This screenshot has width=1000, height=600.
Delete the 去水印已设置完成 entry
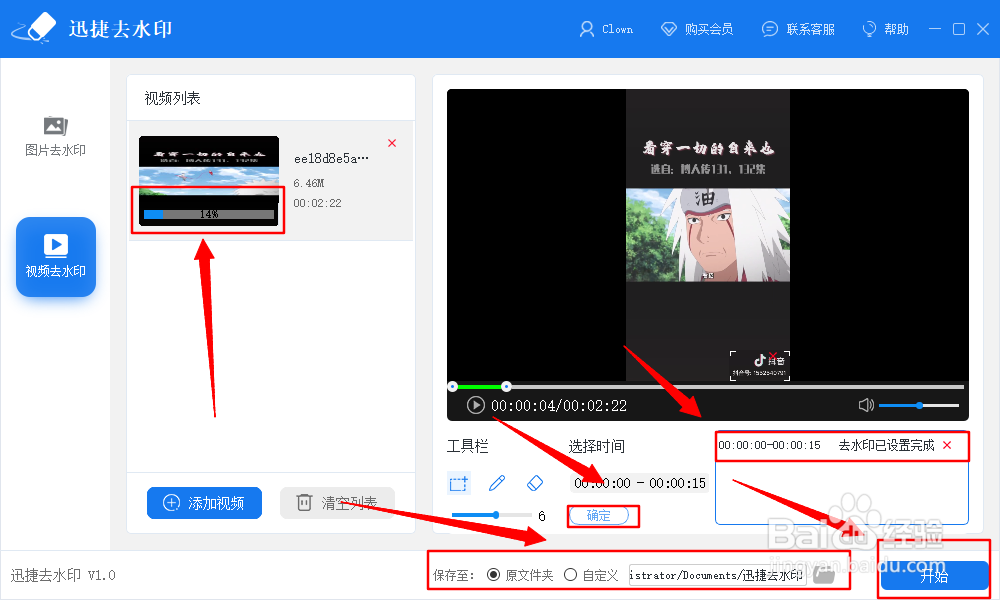(947, 445)
